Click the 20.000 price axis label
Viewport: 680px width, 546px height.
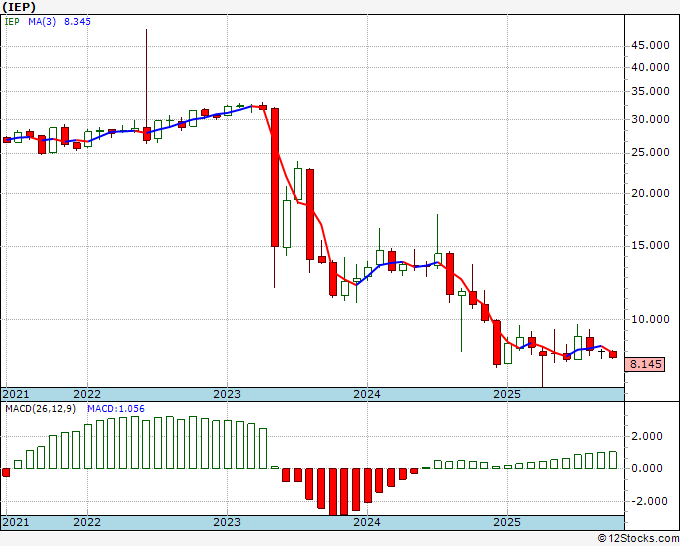(650, 193)
